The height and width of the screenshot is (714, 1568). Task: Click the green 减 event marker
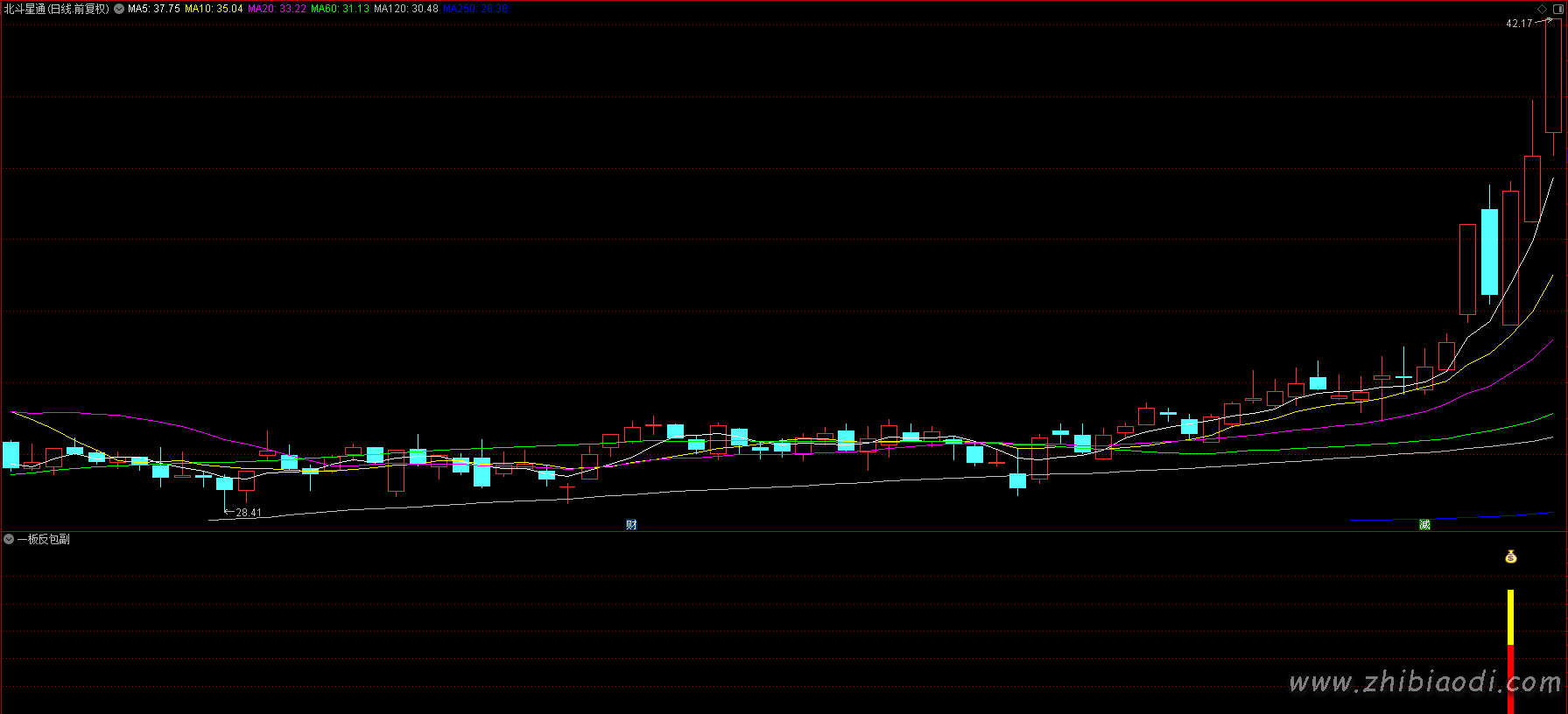click(1424, 524)
